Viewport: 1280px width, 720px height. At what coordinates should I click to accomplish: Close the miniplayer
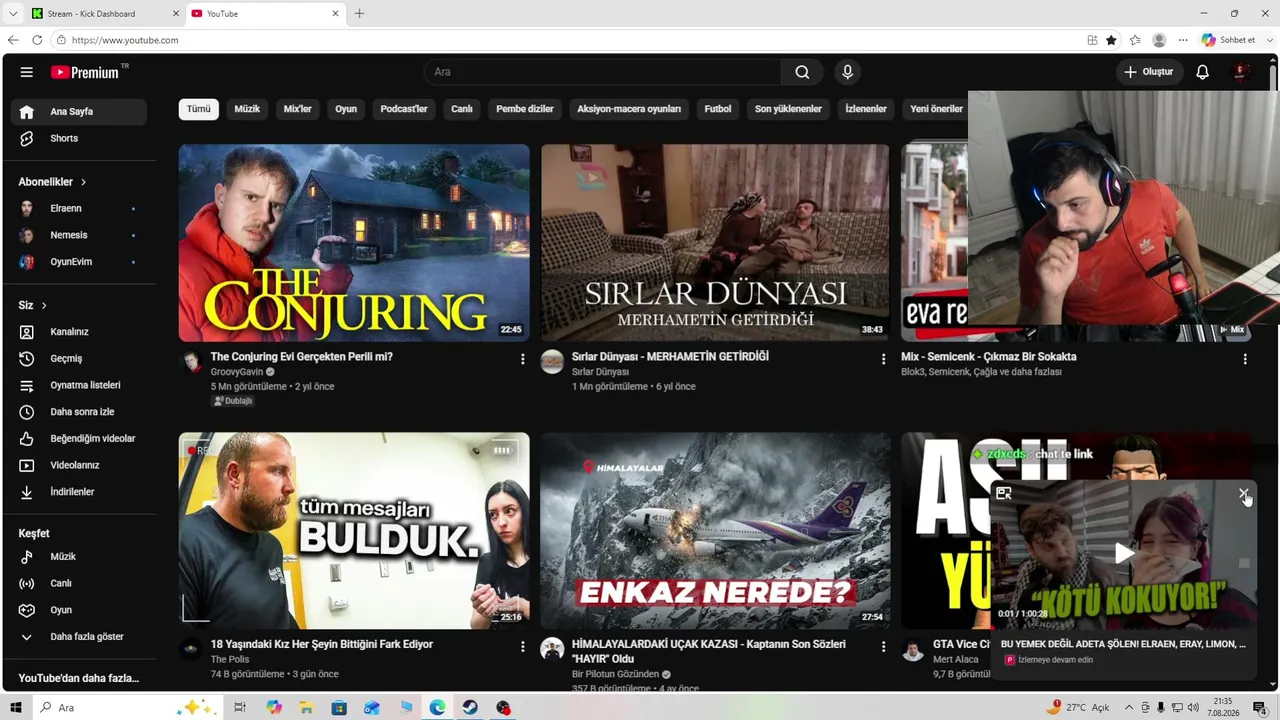(1243, 494)
